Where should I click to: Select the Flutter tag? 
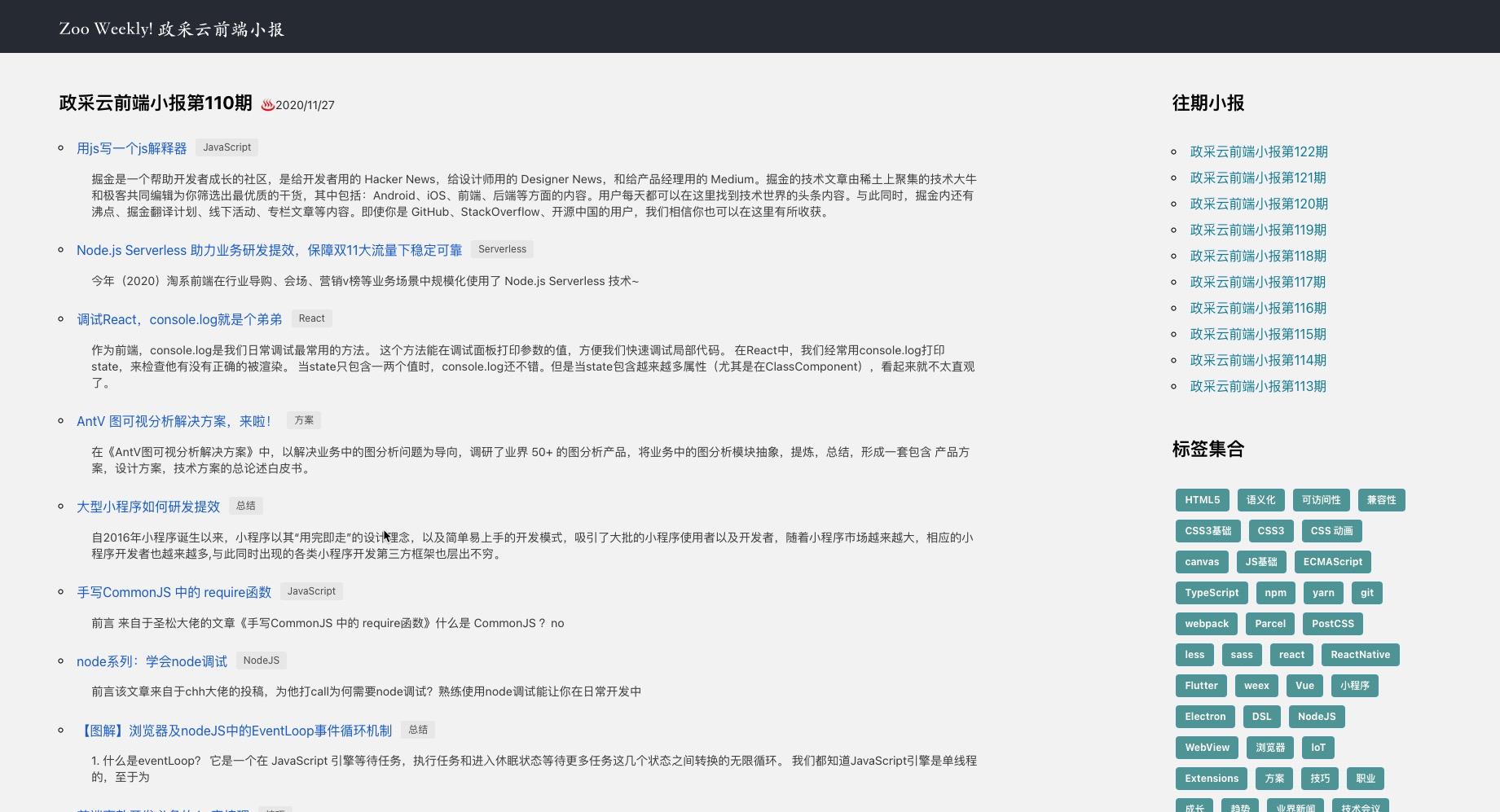(1200, 685)
